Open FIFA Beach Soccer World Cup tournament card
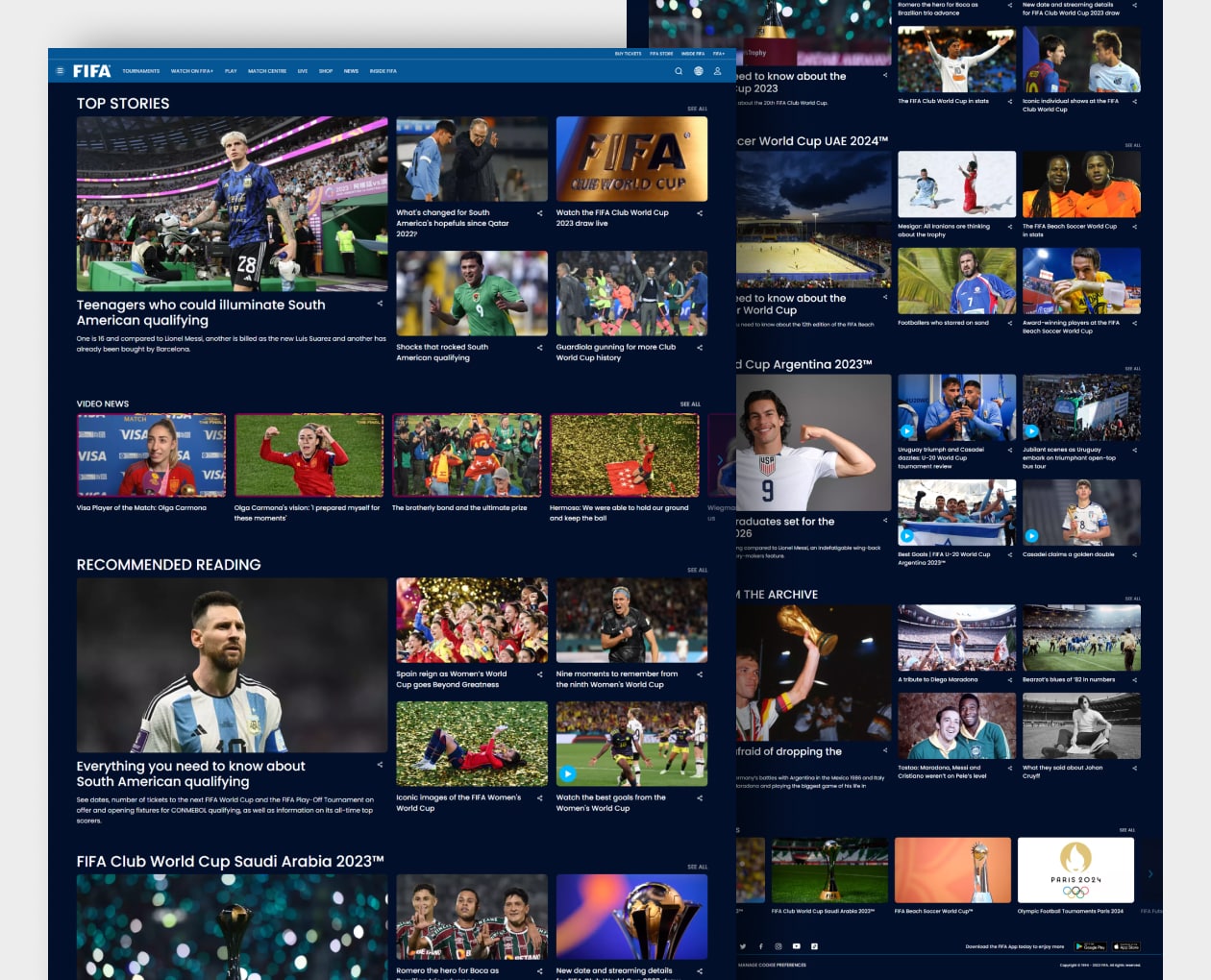The height and width of the screenshot is (980, 1211). [x=953, y=870]
